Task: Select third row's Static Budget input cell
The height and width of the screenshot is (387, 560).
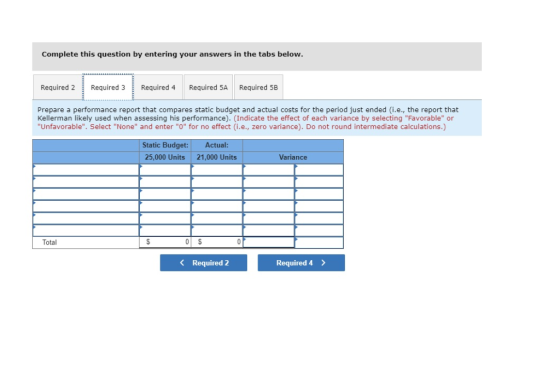Action: [x=165, y=194]
